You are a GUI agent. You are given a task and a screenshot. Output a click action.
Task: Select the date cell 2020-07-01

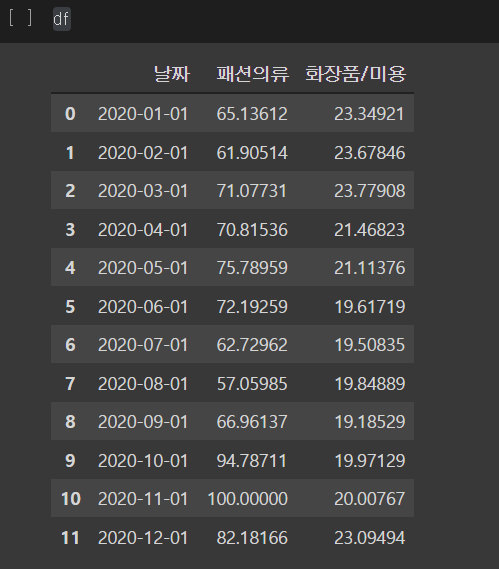(x=143, y=345)
